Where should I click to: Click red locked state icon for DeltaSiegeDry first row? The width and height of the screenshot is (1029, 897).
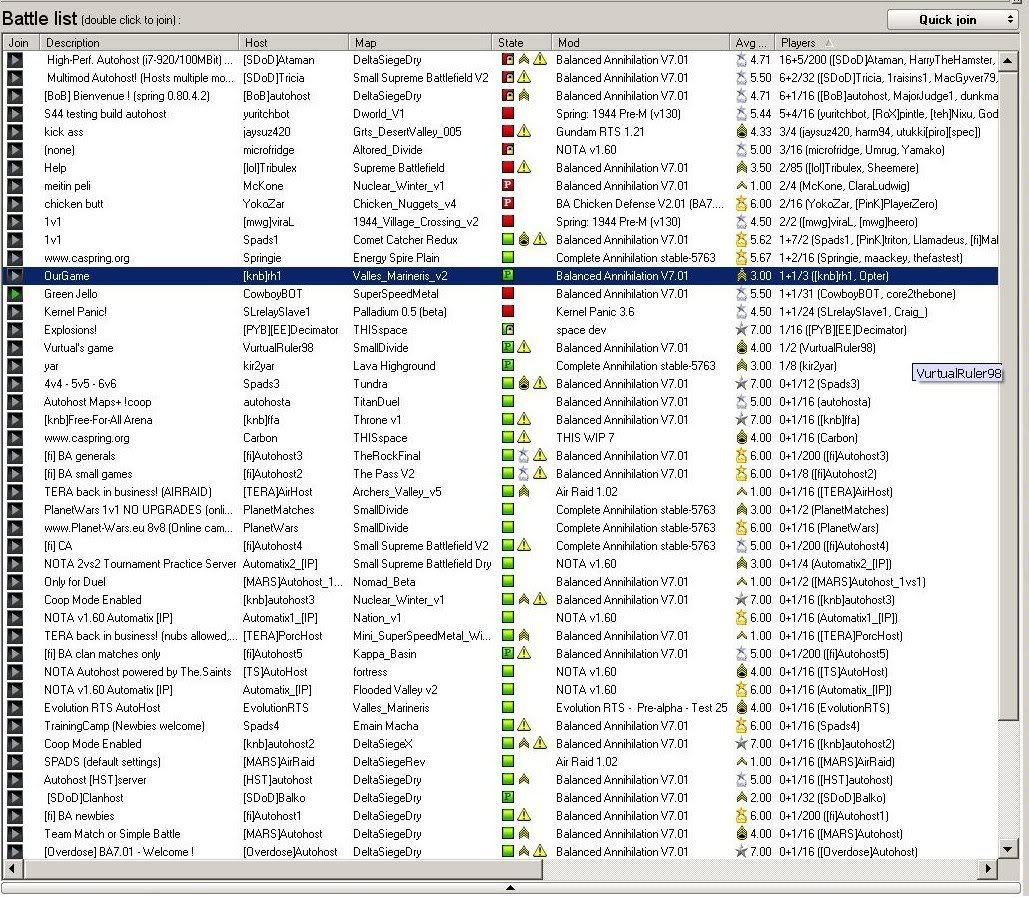click(x=507, y=59)
